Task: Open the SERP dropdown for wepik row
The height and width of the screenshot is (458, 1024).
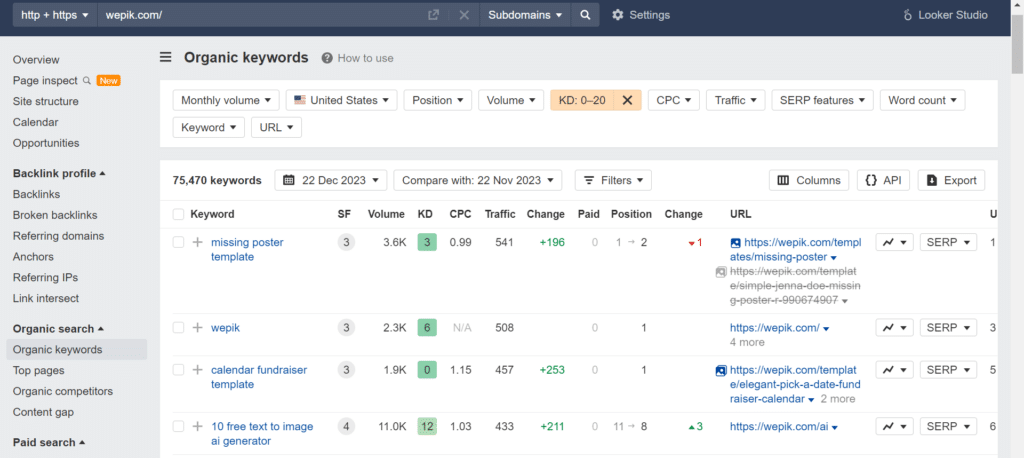Action: pyautogui.click(x=948, y=328)
